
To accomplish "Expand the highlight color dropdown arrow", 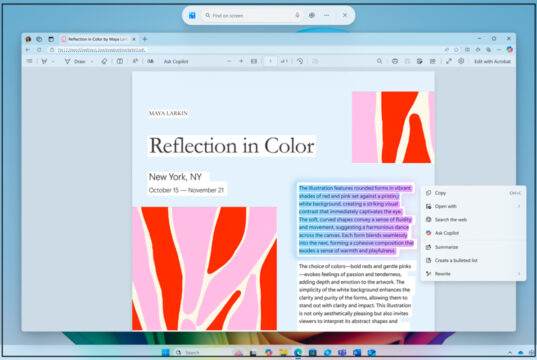I will pyautogui.click(x=53, y=62).
